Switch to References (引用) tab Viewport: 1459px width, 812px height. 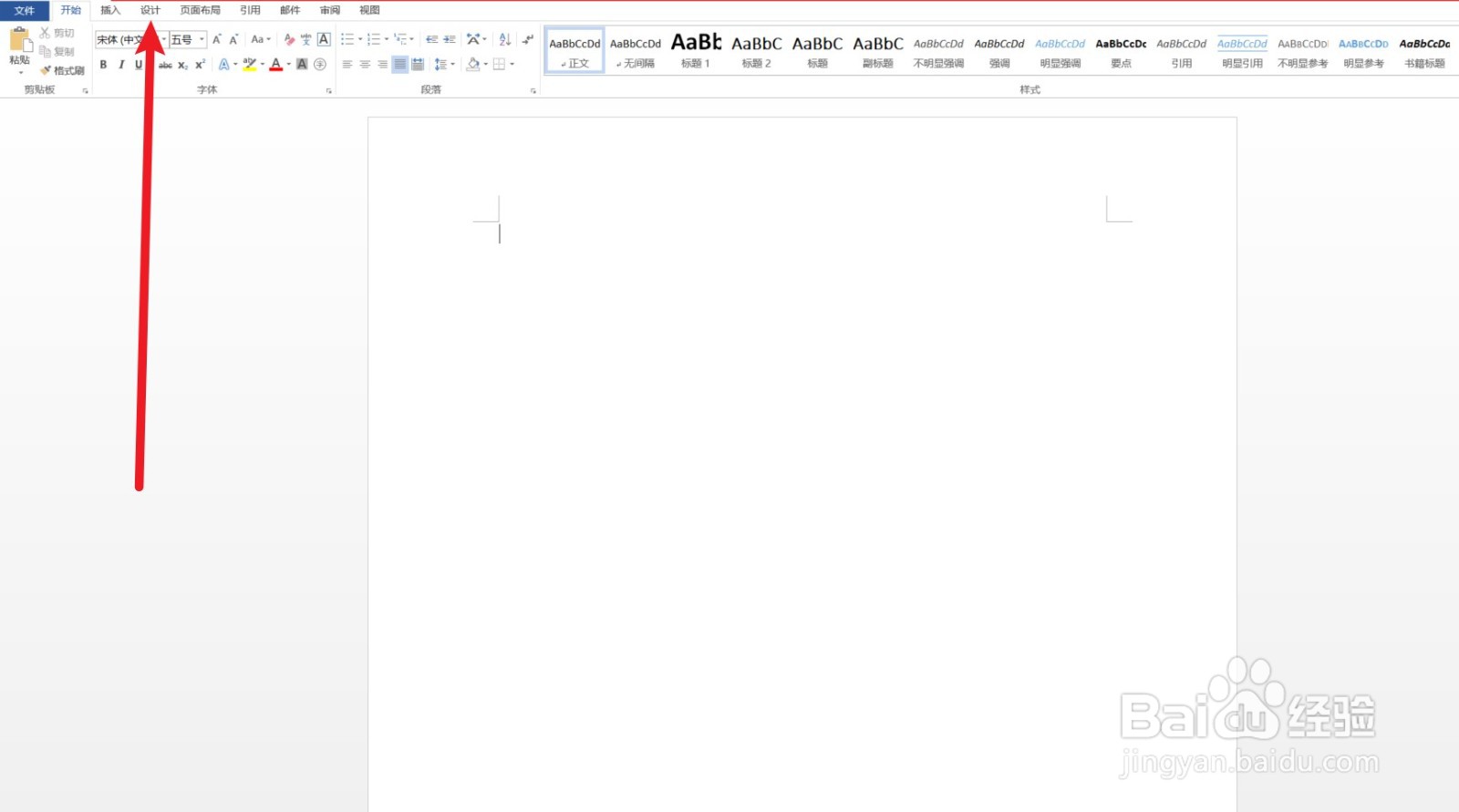click(x=250, y=10)
